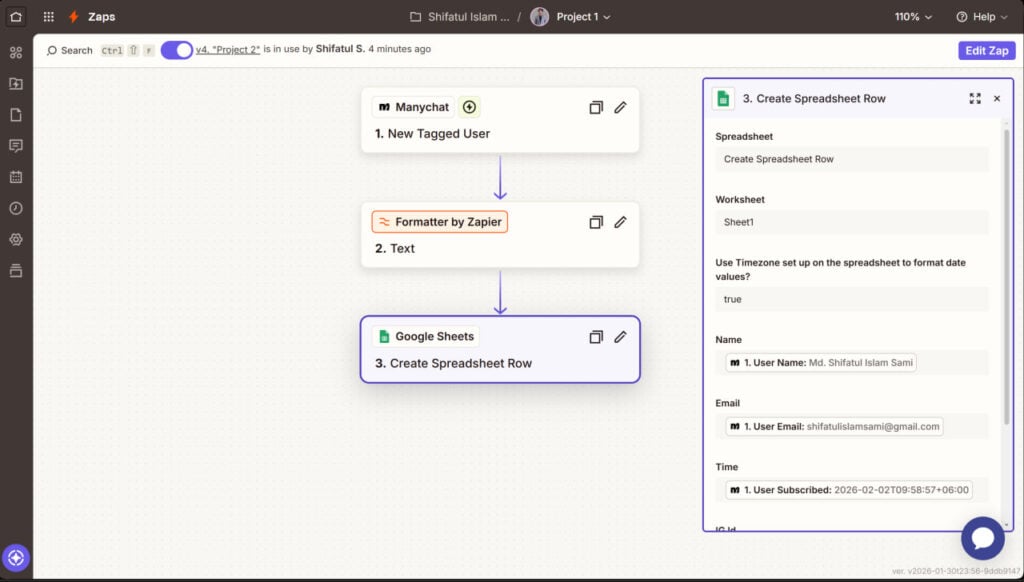Click the instant trigger bolt badge on Manychat

[x=469, y=107]
